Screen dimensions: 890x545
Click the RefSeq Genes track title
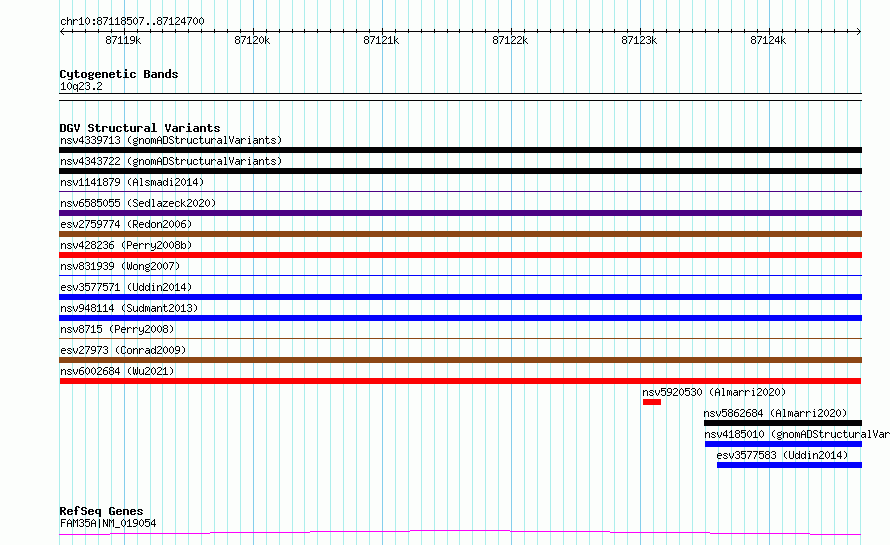tap(101, 512)
